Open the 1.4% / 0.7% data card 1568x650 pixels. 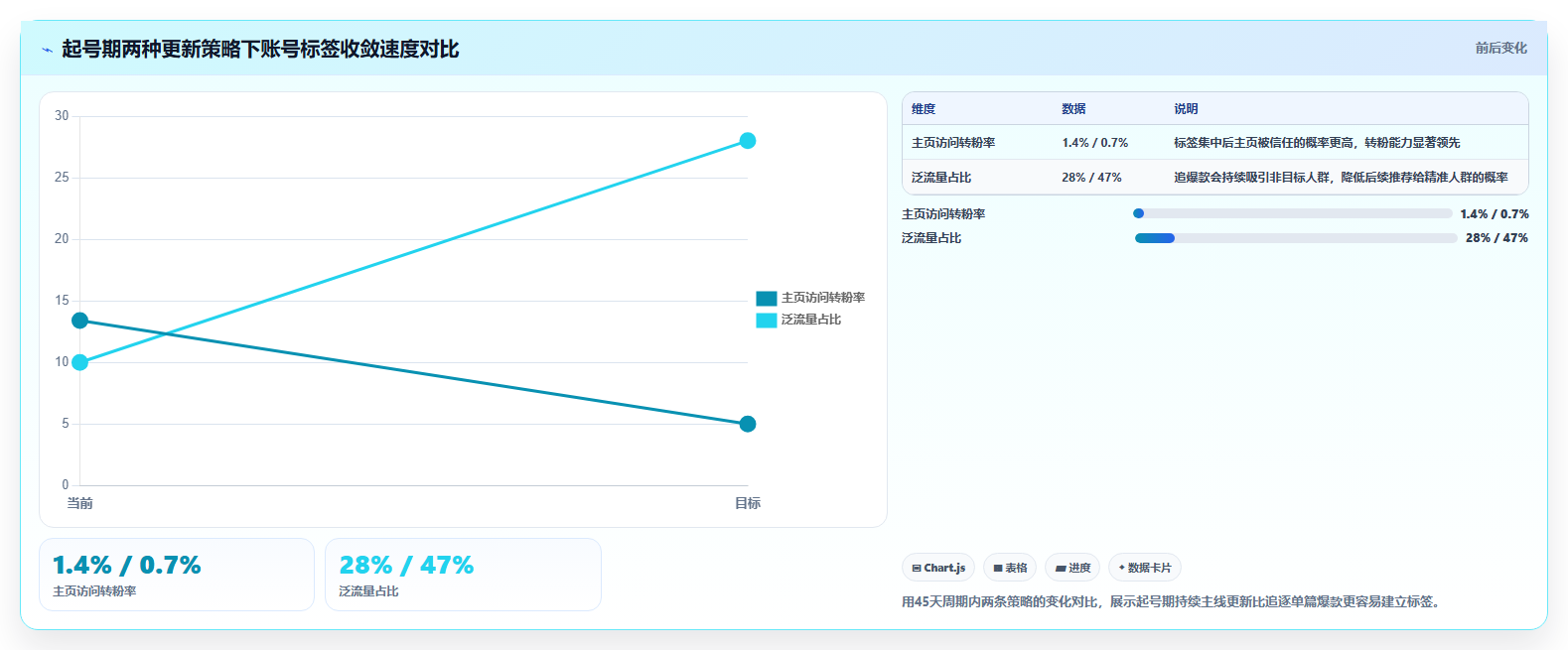pyautogui.click(x=177, y=575)
